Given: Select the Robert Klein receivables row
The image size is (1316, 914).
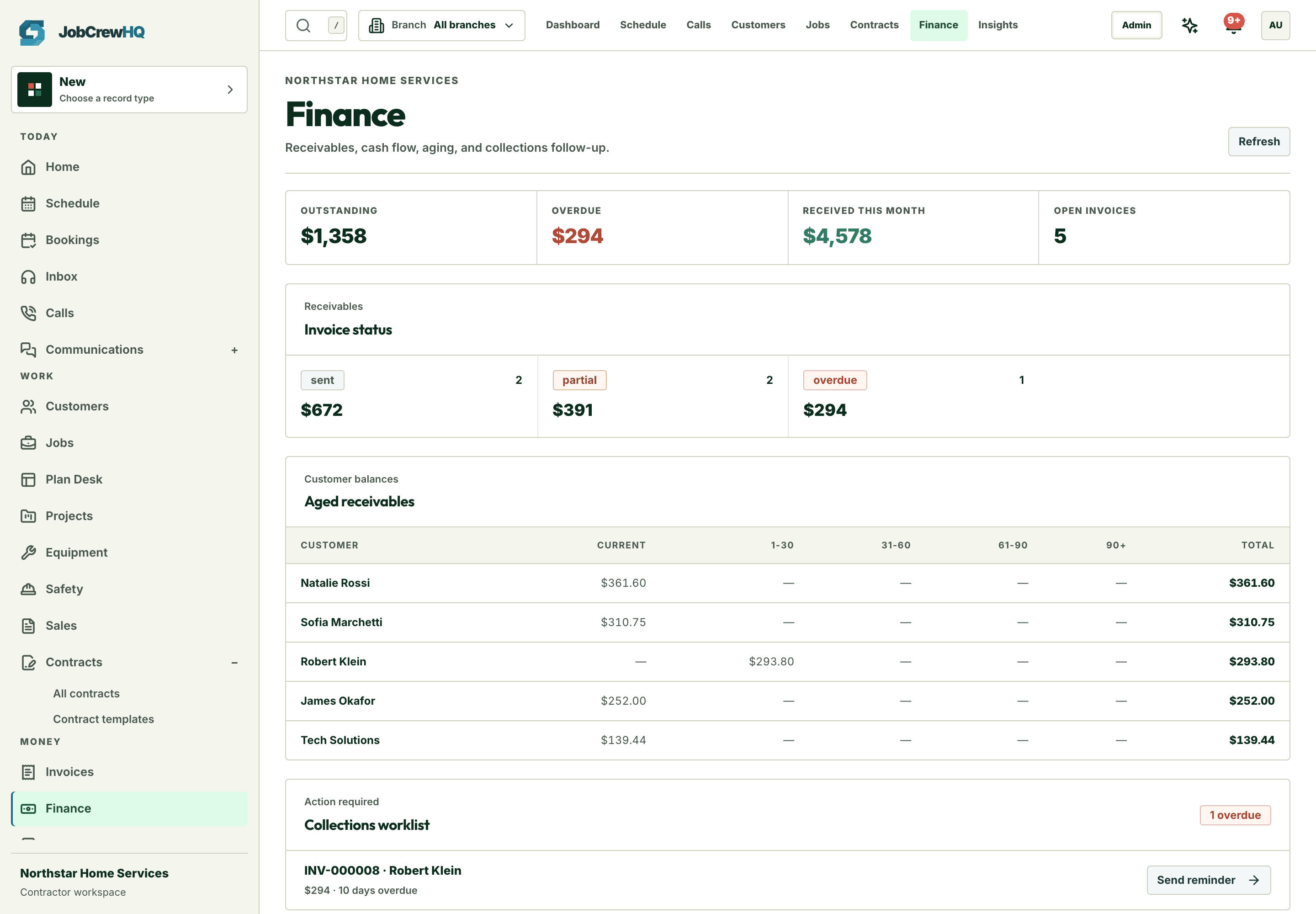Looking at the screenshot, I should [x=787, y=661].
